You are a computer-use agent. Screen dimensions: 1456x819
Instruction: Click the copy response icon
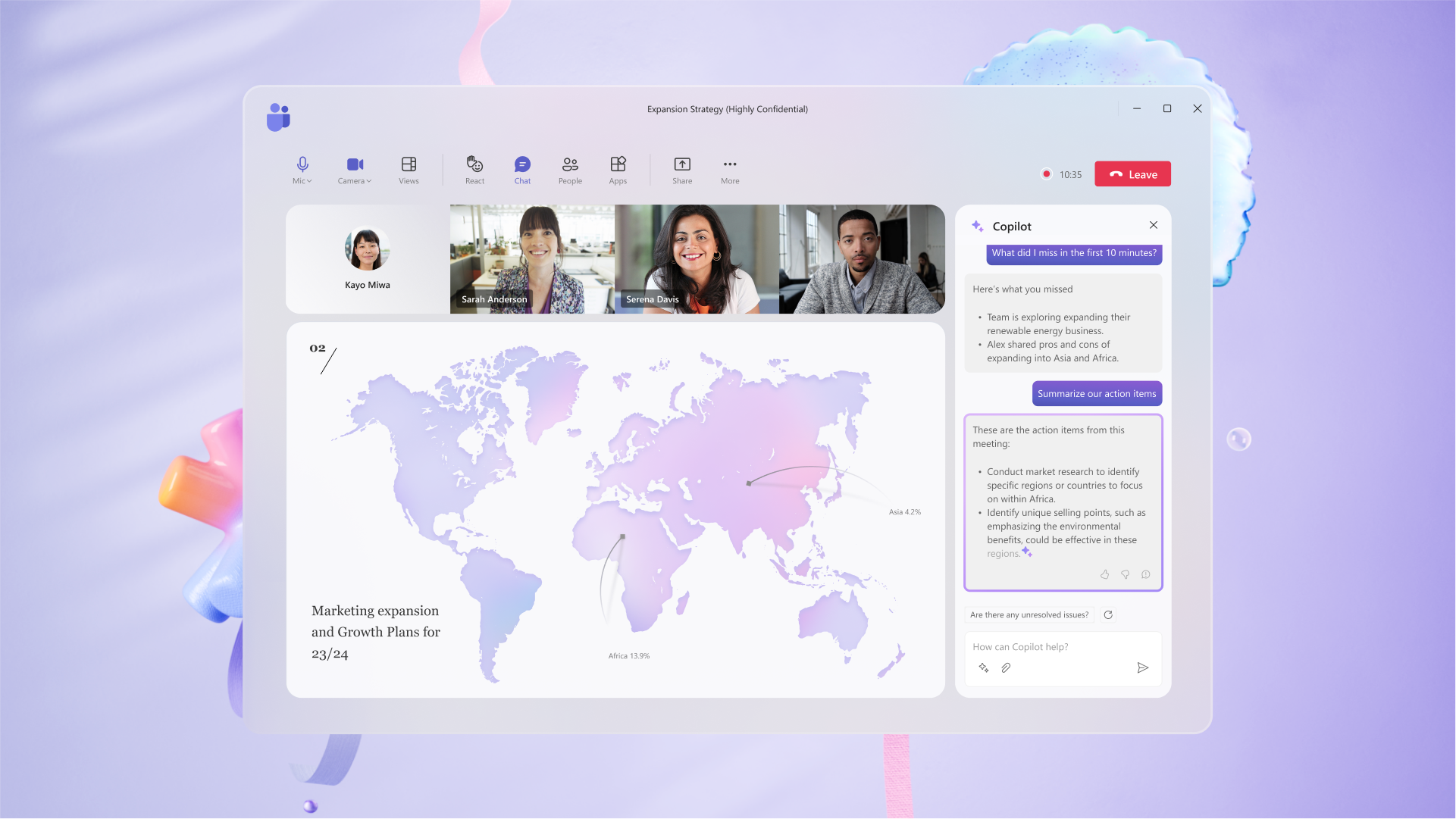click(1145, 574)
